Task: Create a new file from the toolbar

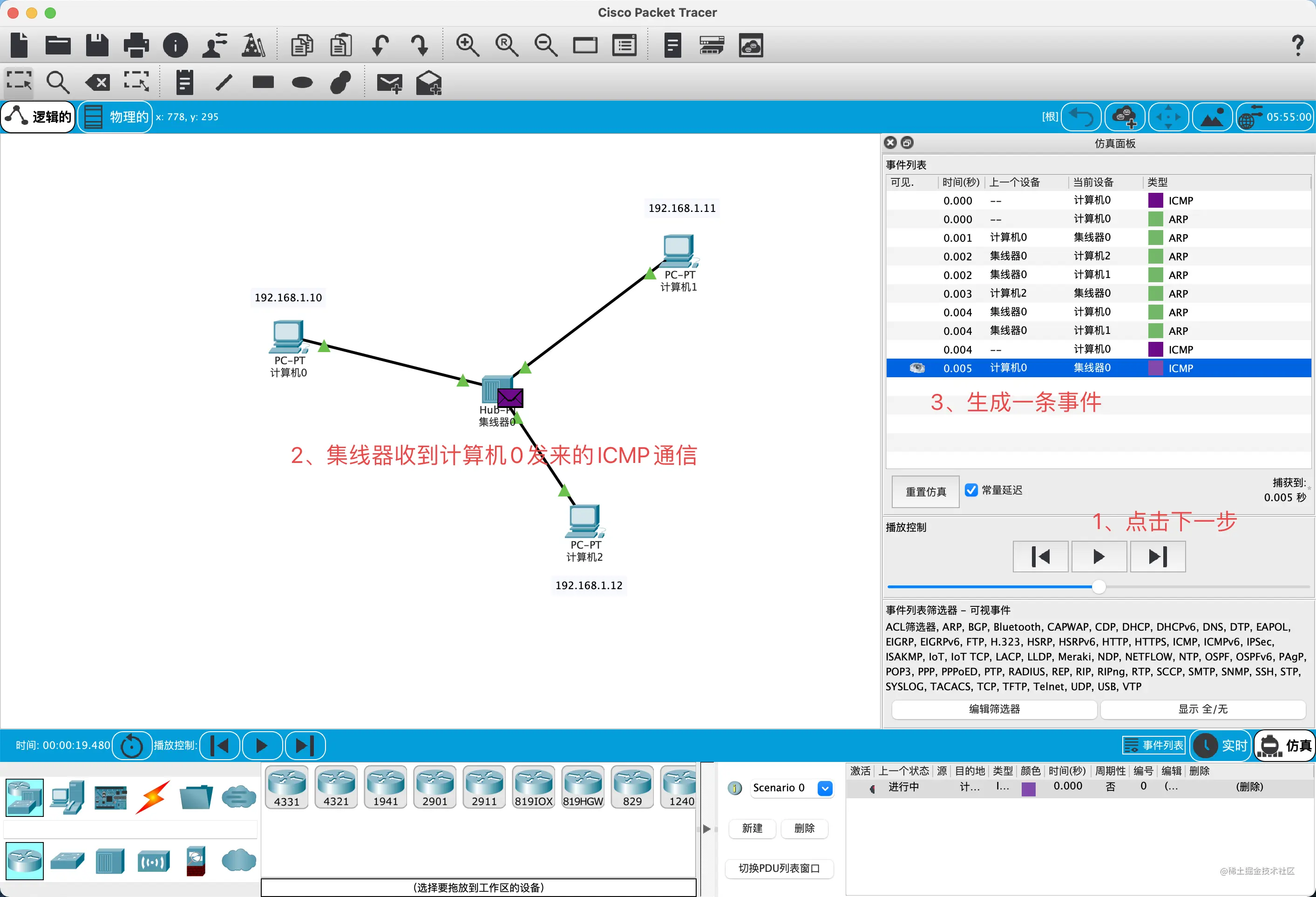Action: 19,45
